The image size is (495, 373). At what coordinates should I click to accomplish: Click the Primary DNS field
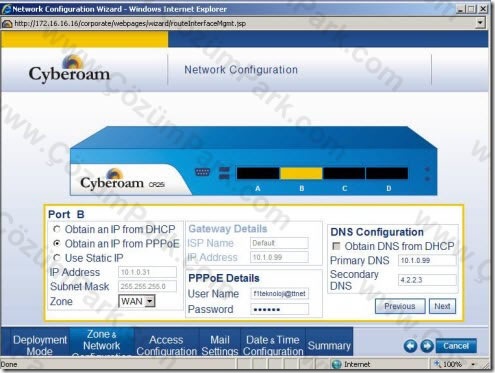pyautogui.click(x=427, y=260)
